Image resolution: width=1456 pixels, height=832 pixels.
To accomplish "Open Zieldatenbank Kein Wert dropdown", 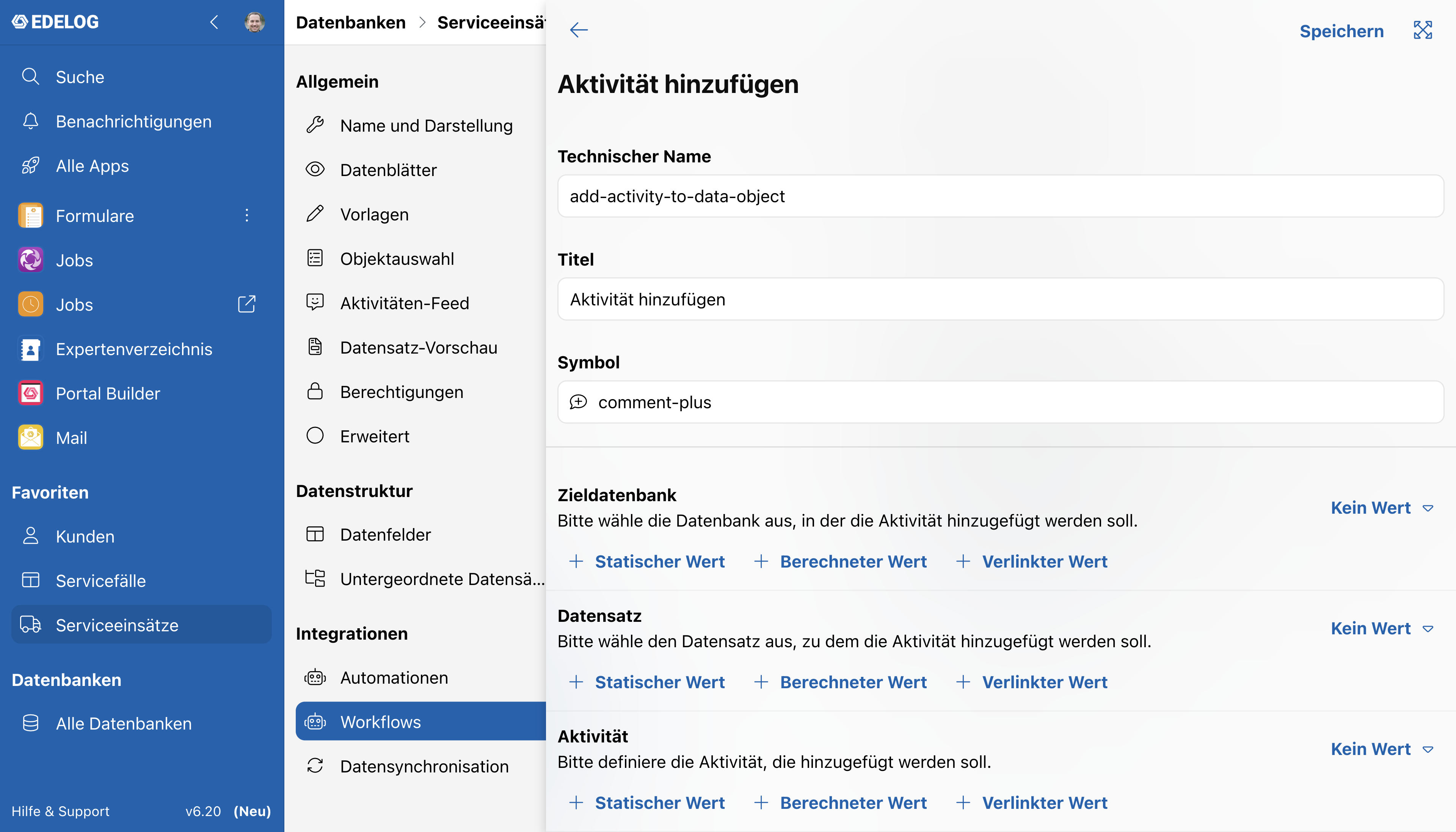I will [x=1382, y=507].
